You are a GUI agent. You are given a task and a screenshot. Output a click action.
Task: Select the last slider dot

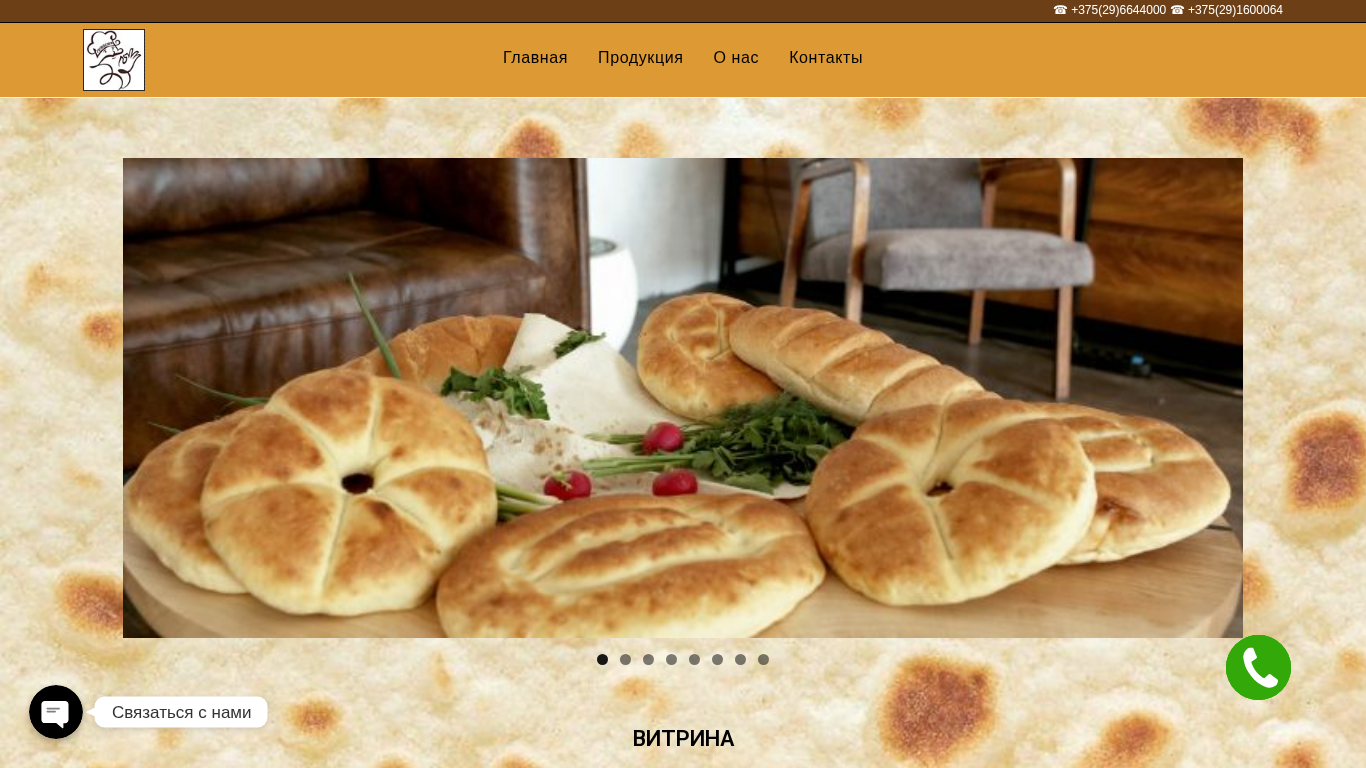(x=763, y=660)
